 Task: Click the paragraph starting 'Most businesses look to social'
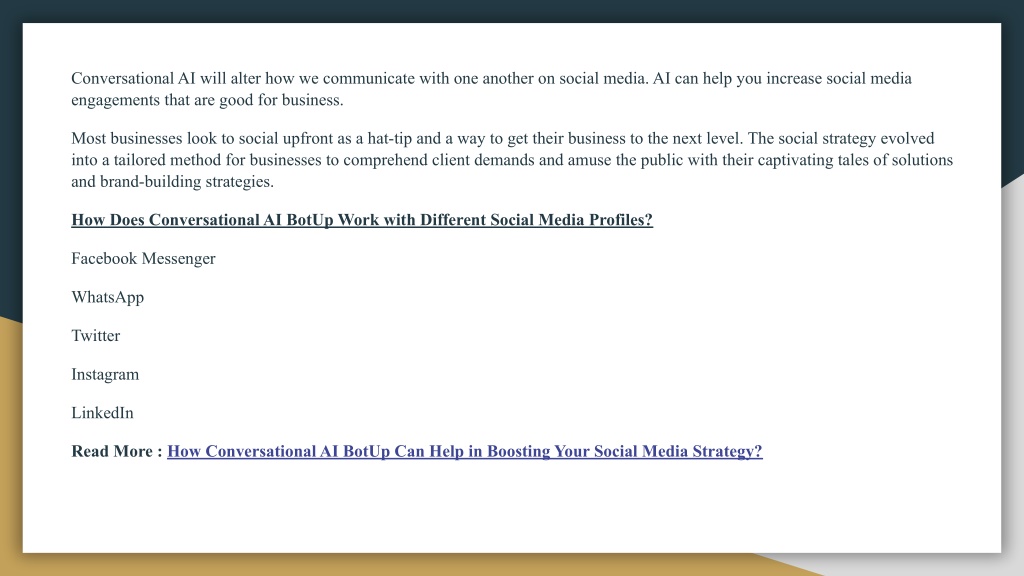pos(512,160)
